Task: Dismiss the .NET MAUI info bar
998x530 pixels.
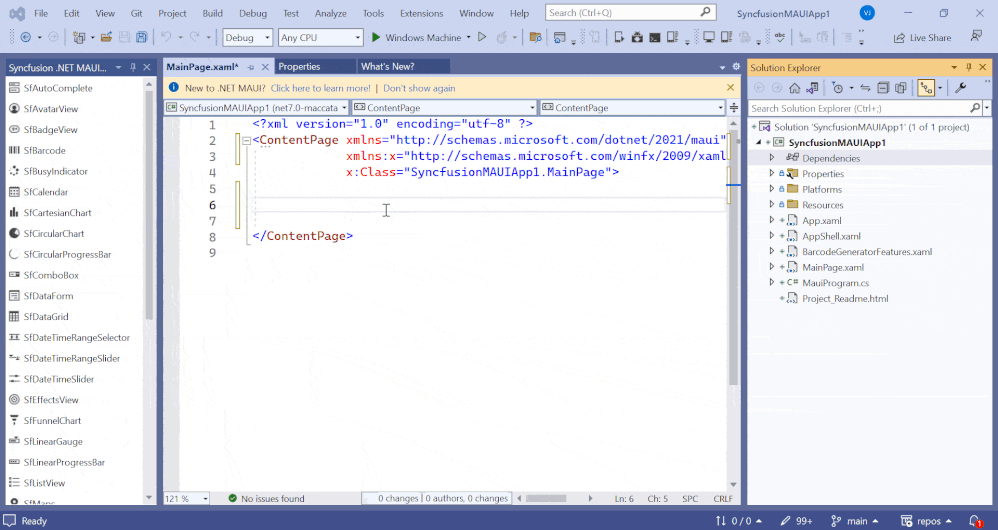Action: 730,88
